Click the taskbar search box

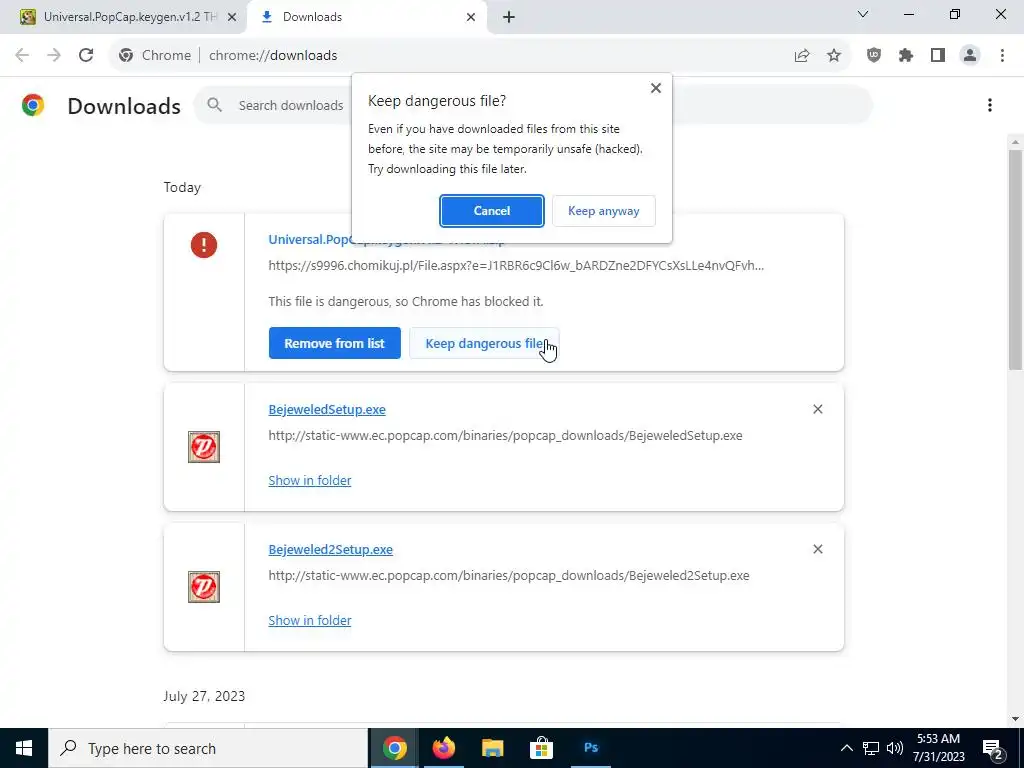[x=208, y=748]
